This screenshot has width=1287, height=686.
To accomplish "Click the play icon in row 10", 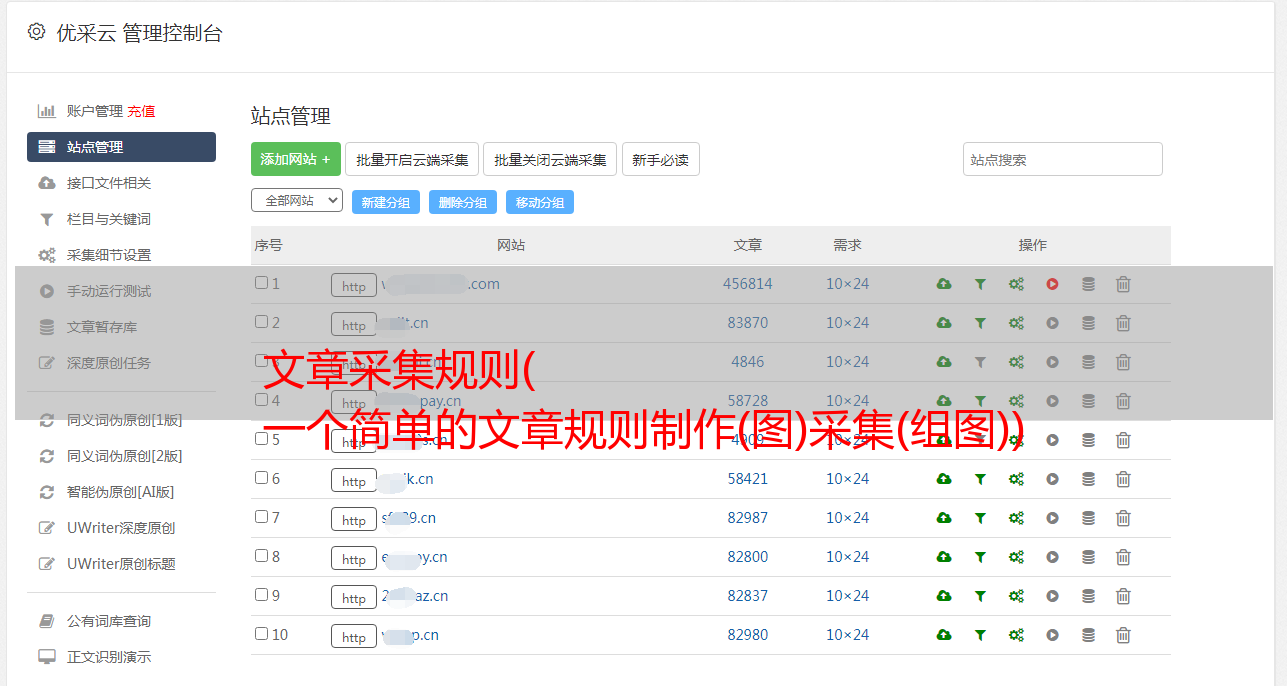I will pyautogui.click(x=1052, y=635).
